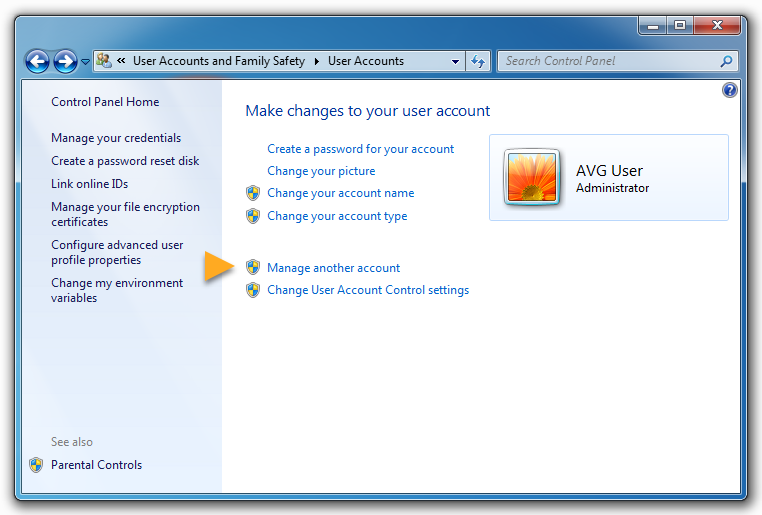Go to Control Panel Home
The height and width of the screenshot is (515, 762).
105,102
